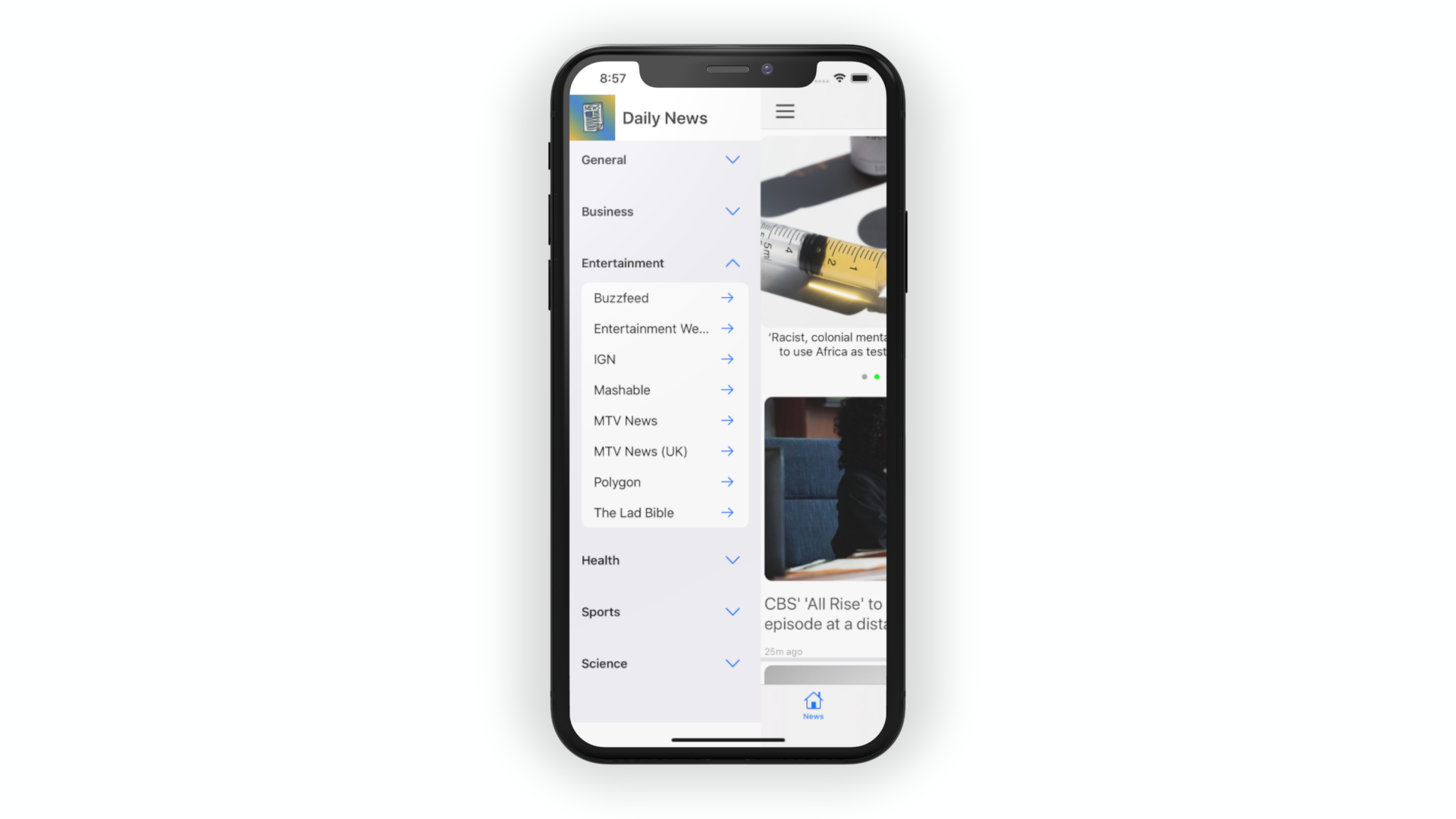Screen dimensions: 1456x819
Task: Tap the Buzzfeed arrow icon
Action: click(x=727, y=297)
